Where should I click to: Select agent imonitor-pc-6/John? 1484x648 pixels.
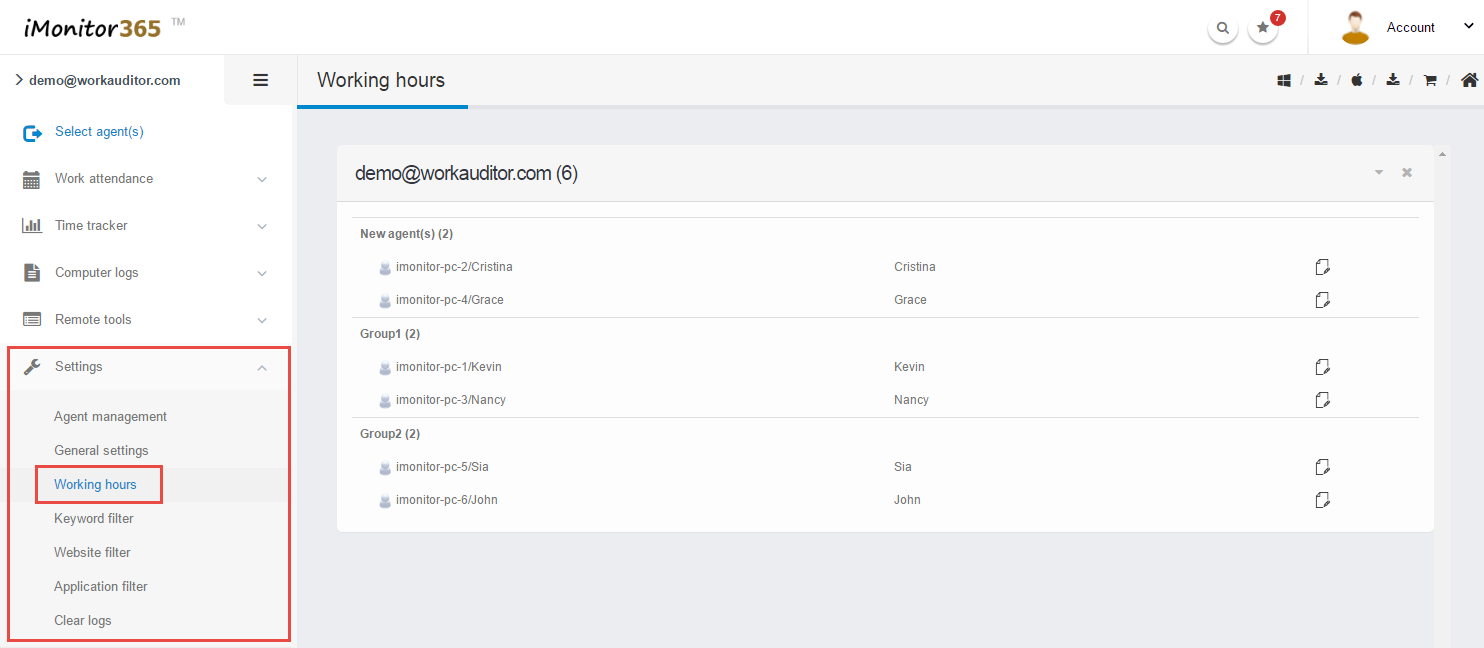click(447, 500)
